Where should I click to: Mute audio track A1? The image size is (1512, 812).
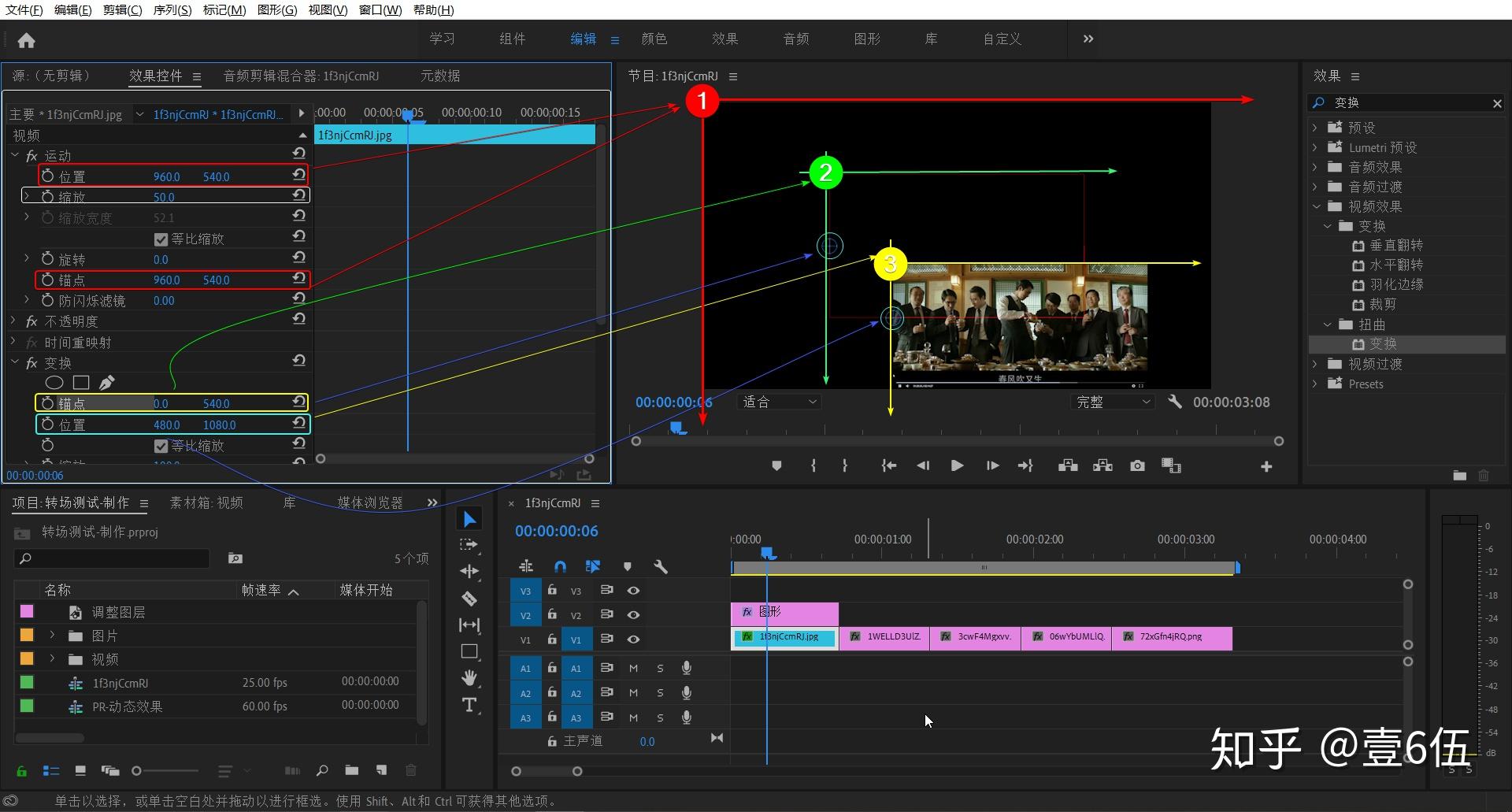(633, 668)
